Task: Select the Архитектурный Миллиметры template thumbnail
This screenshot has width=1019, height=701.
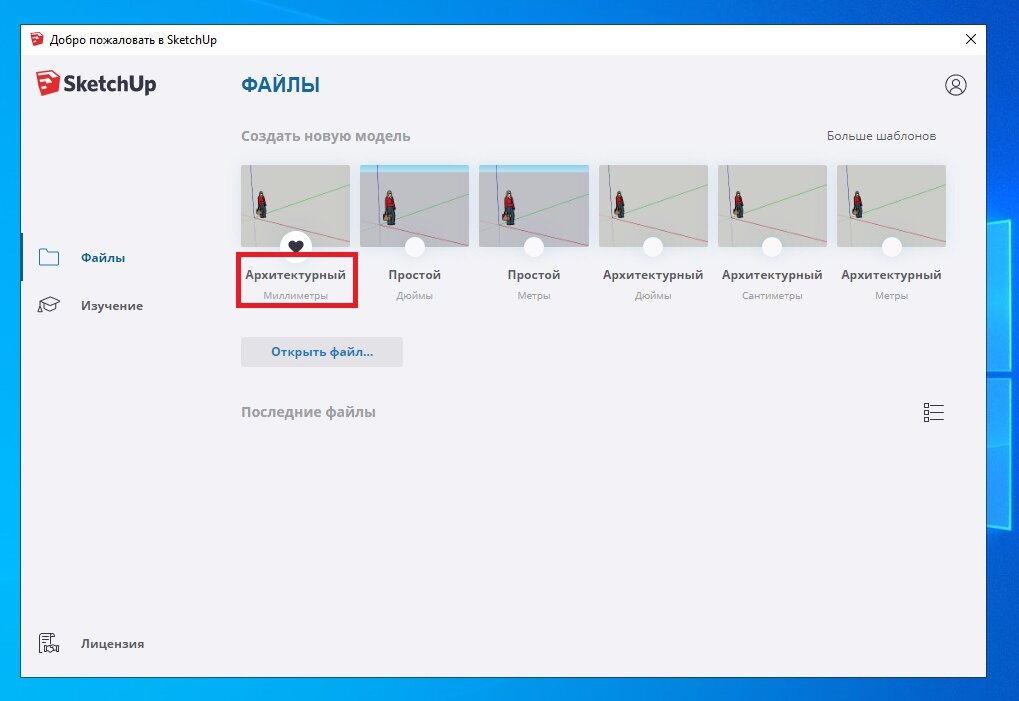Action: coord(296,206)
